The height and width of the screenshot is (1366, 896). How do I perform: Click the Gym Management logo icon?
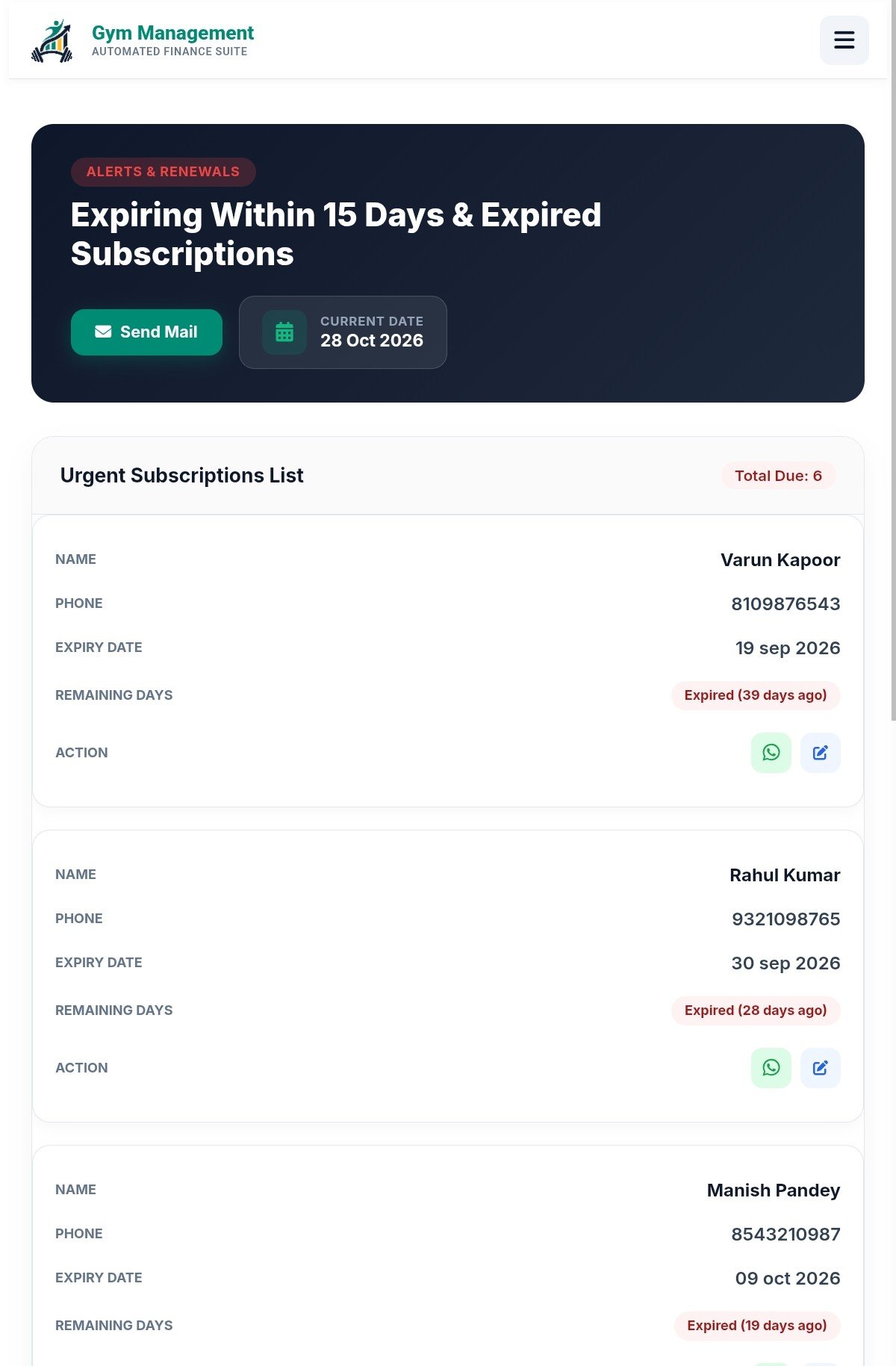tap(52, 41)
